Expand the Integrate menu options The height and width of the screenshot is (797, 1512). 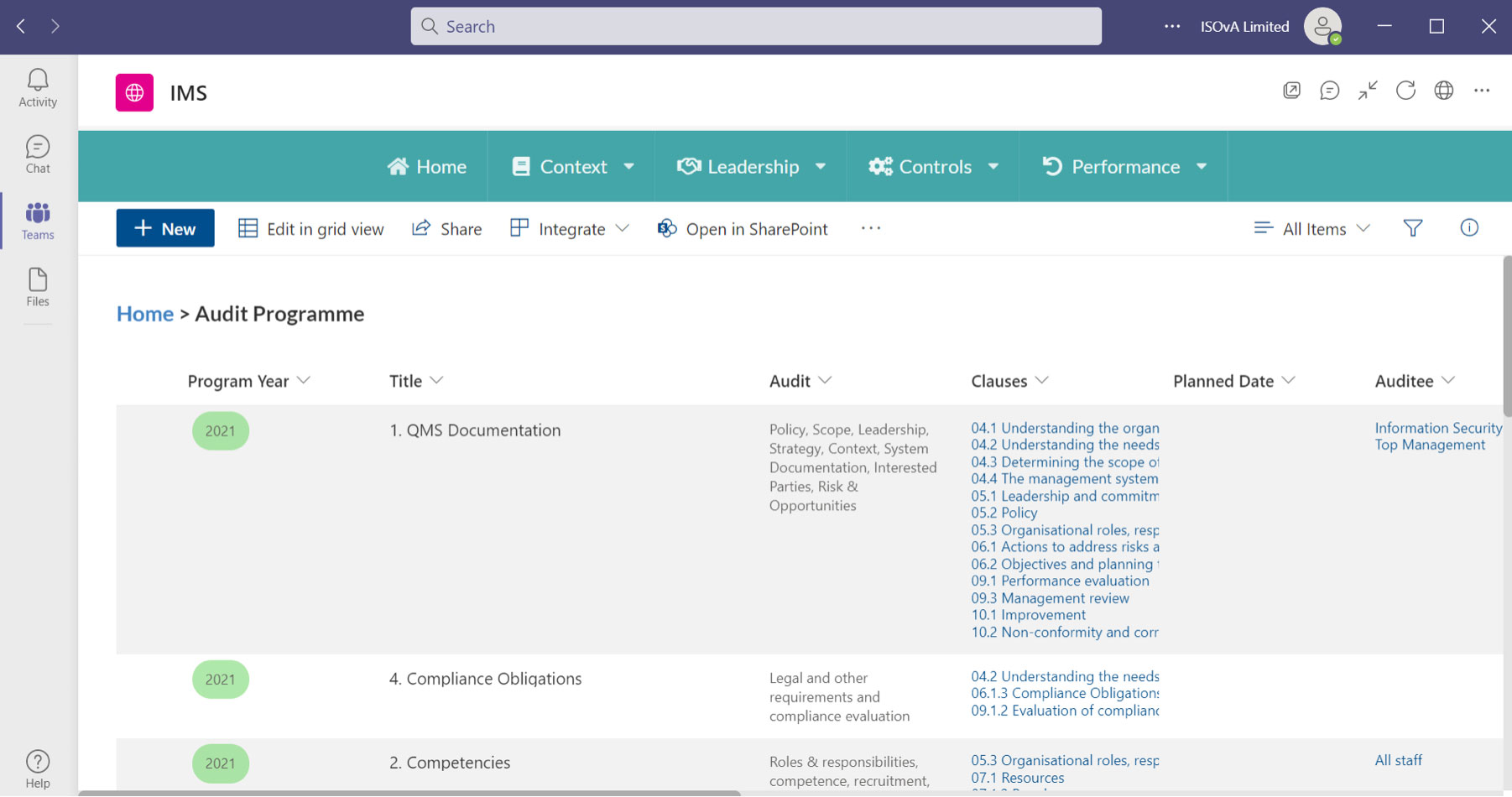coord(623,227)
